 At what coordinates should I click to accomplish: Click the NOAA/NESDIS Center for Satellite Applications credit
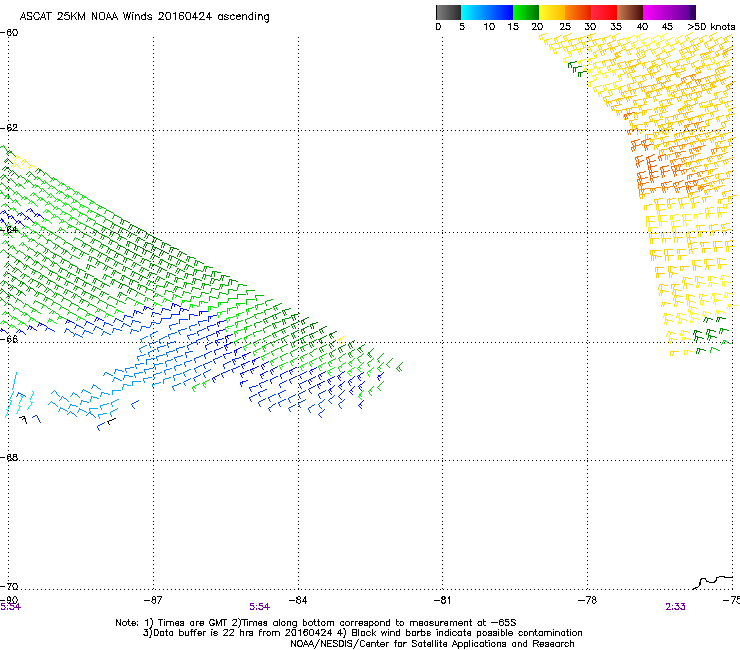click(x=432, y=644)
